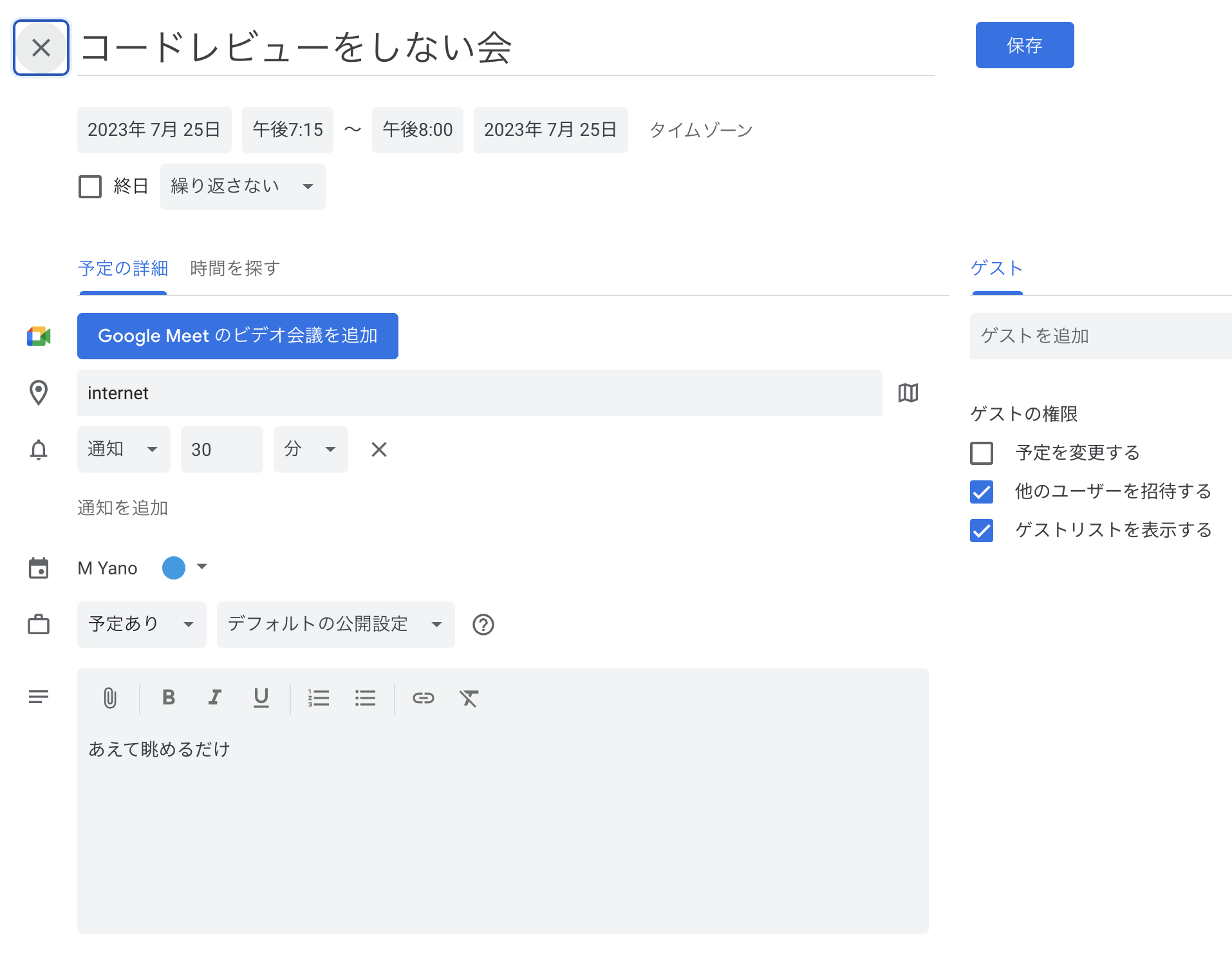Screen dimensions: 1232x962
Task: Switch to the 時間を探す tab
Action: coord(235,269)
